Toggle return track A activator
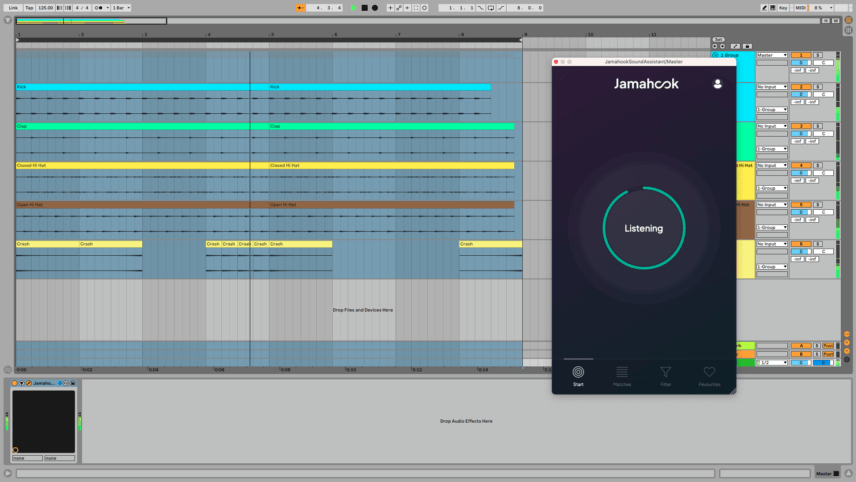The height and width of the screenshot is (482, 856). 801,346
